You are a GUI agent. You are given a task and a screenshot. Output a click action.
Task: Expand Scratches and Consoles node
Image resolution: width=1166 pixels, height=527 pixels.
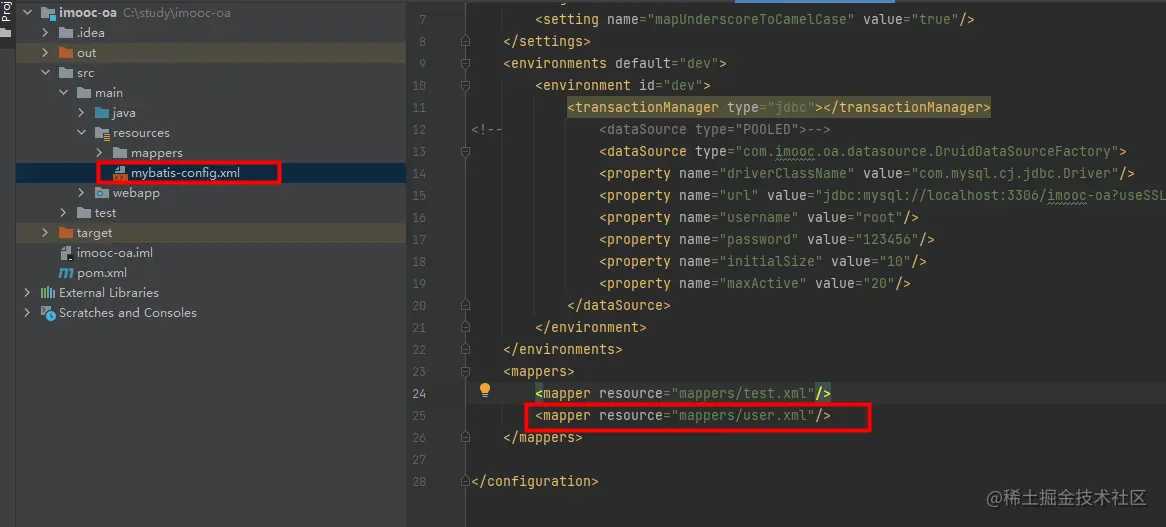coord(28,313)
